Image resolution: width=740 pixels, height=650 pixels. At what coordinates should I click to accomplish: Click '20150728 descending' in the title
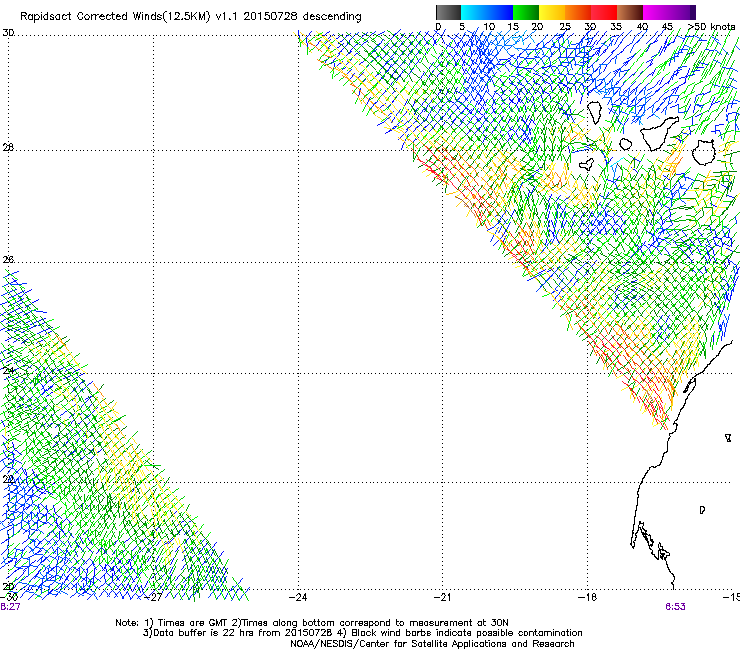303,17
